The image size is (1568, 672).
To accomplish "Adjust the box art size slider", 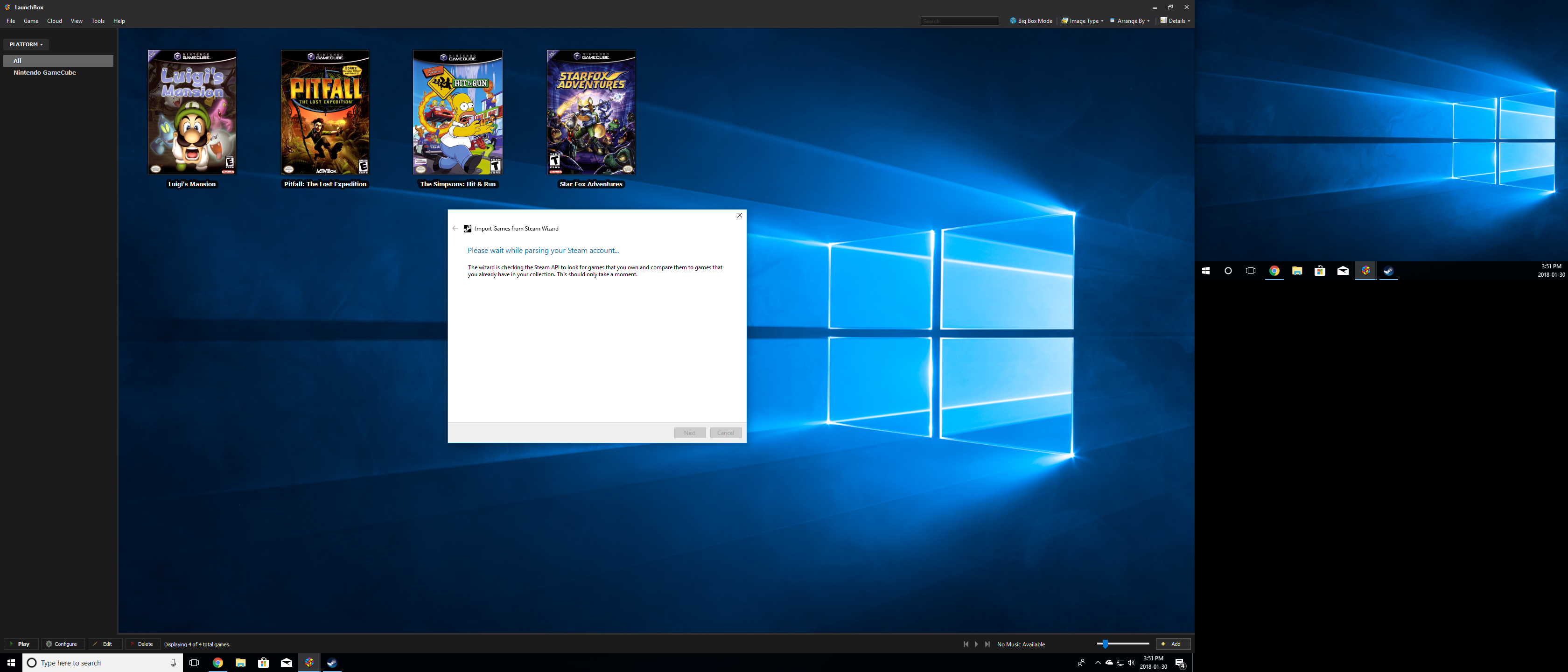I will tap(1123, 644).
